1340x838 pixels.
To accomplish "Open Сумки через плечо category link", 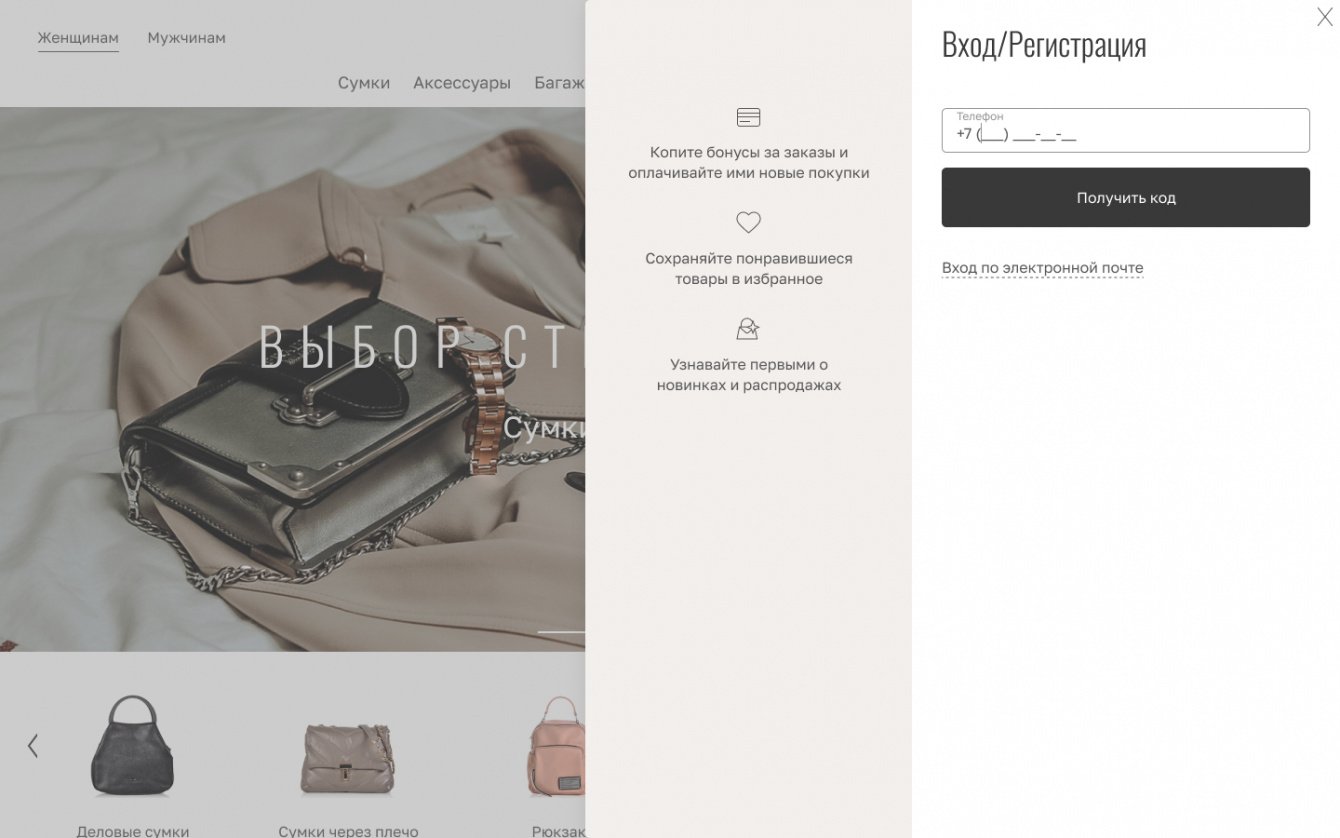I will point(348,830).
